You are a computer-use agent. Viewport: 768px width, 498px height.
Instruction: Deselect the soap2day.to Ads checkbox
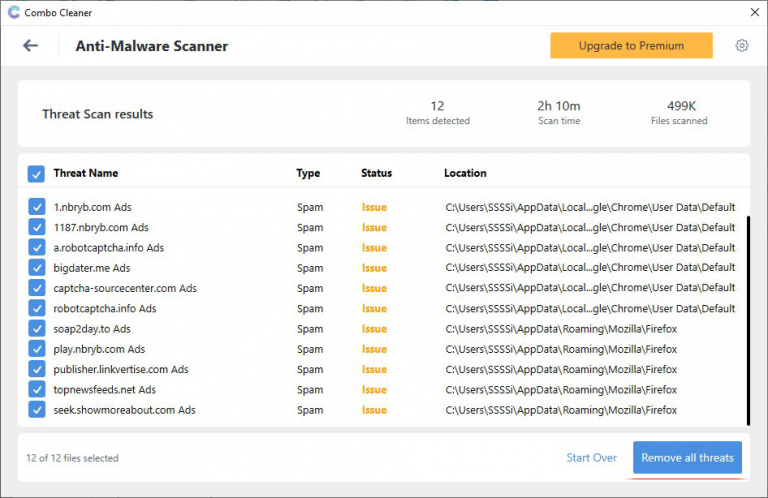pos(36,329)
